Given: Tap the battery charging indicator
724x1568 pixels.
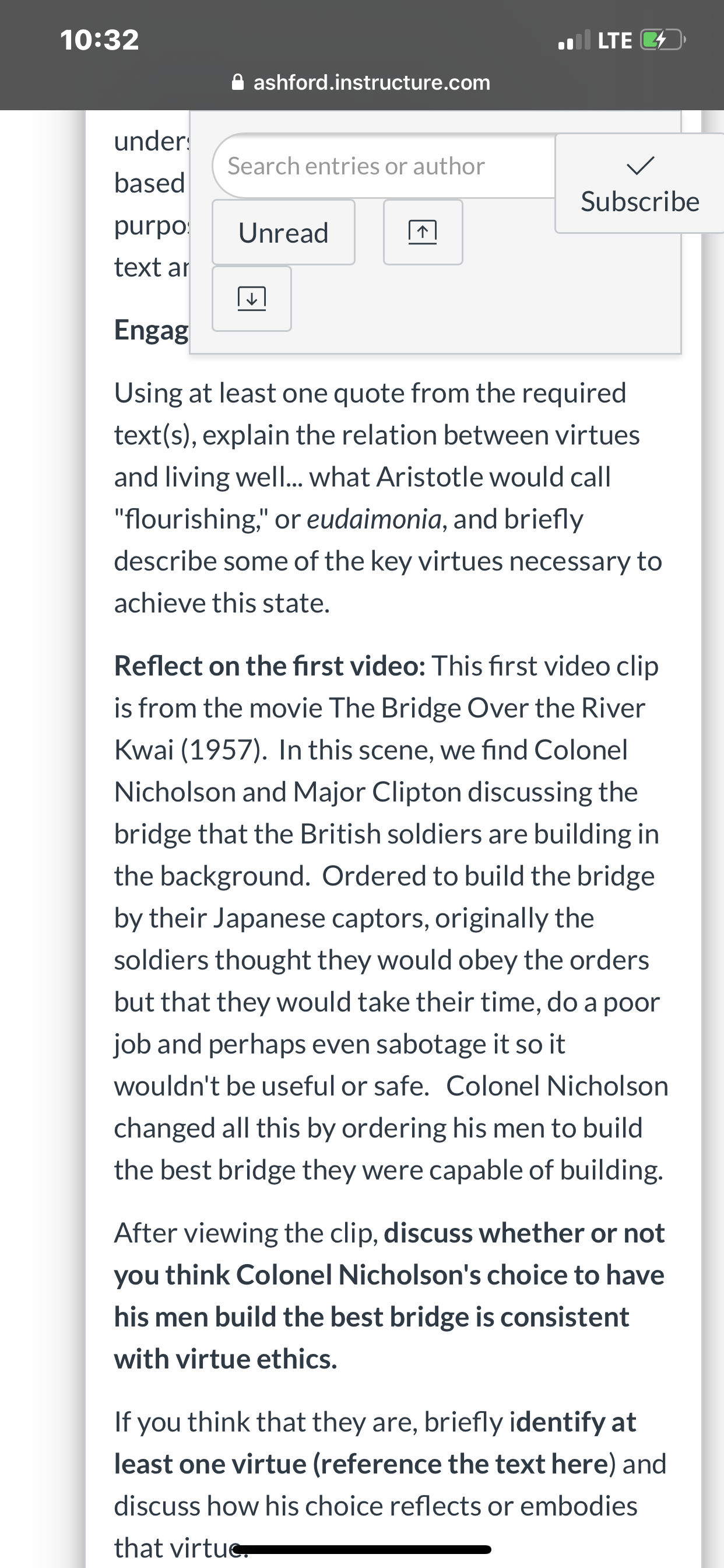Looking at the screenshot, I should point(663,41).
